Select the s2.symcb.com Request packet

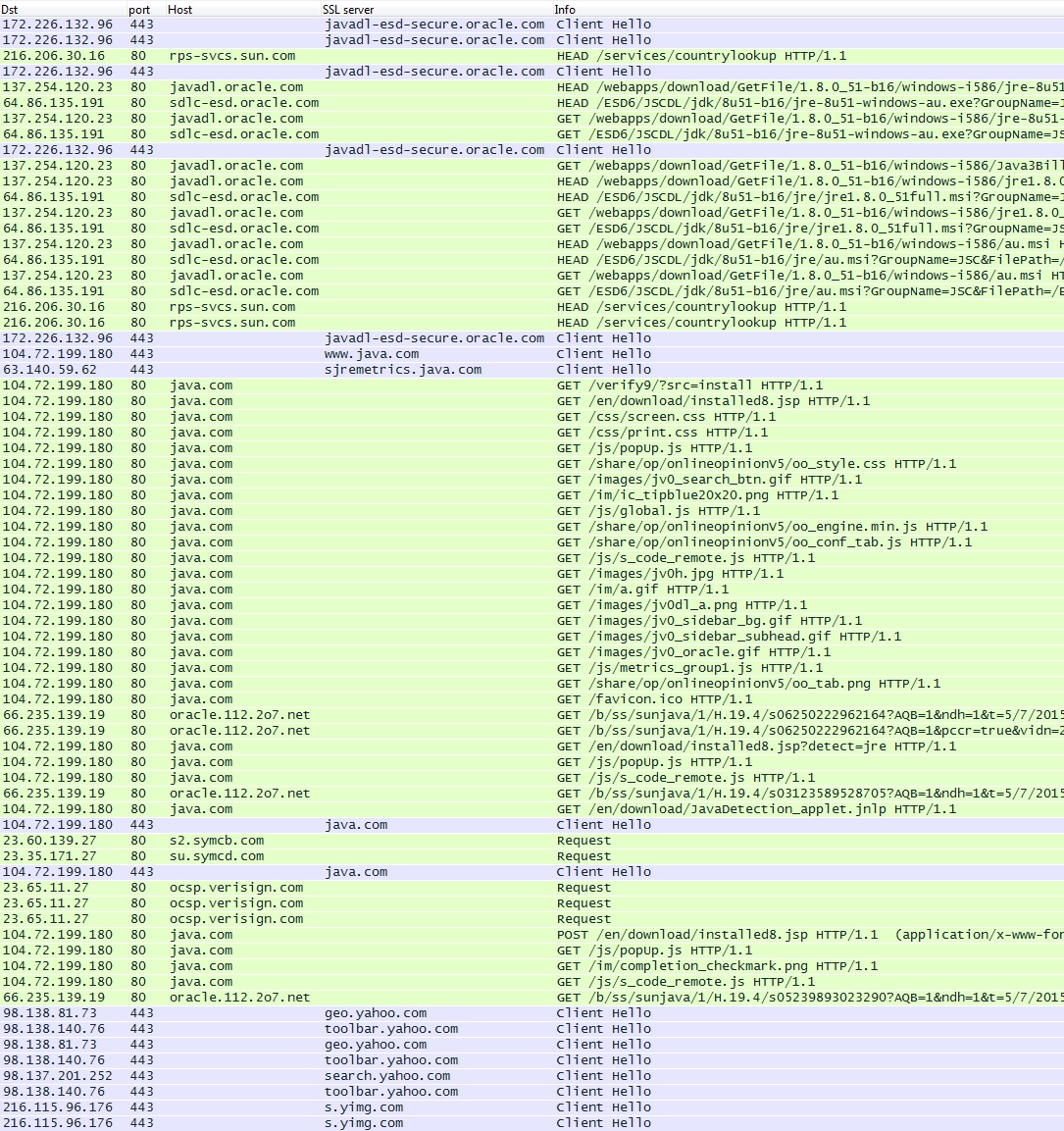pyautogui.click(x=216, y=841)
